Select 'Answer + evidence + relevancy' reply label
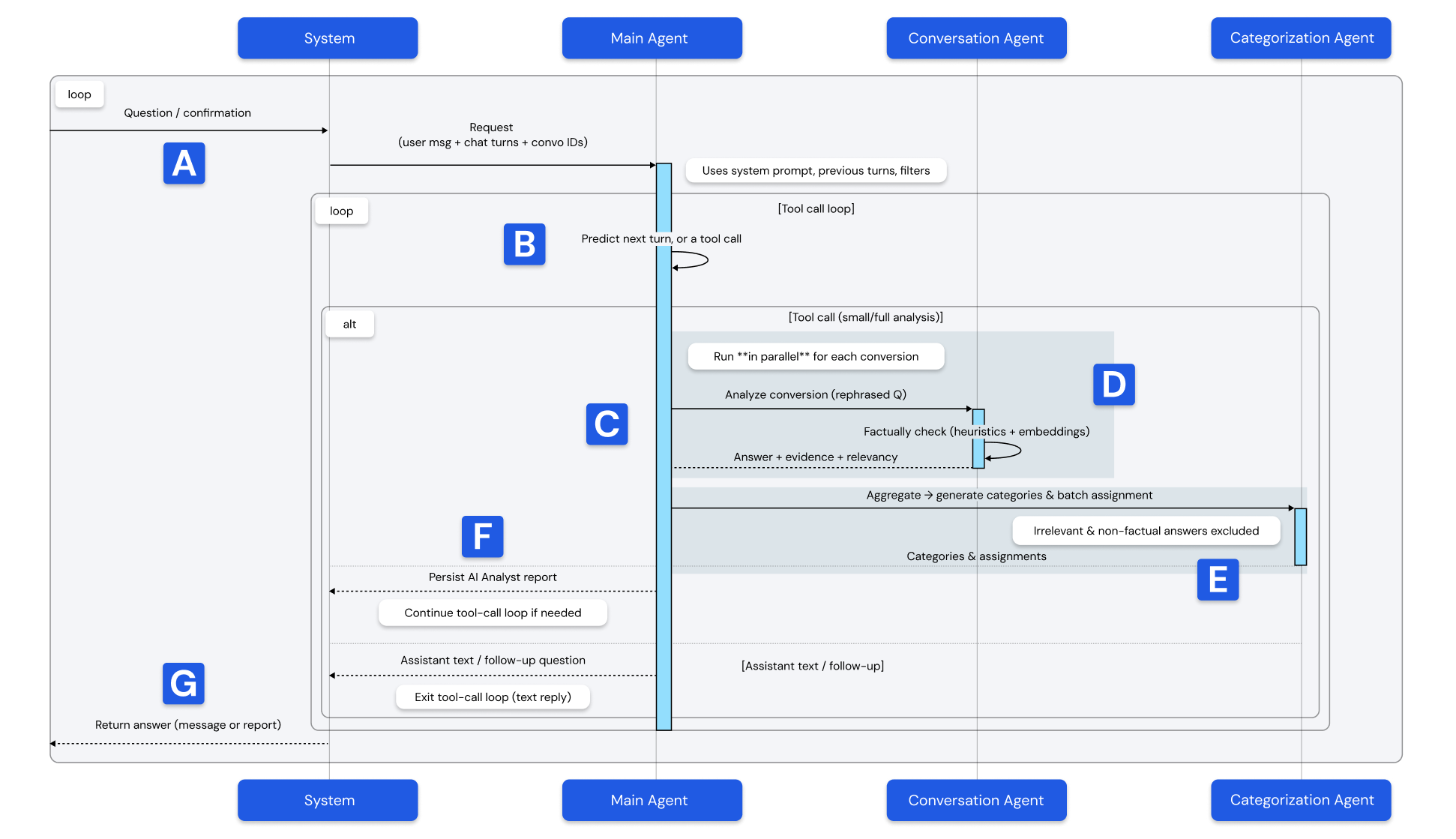 (x=816, y=457)
